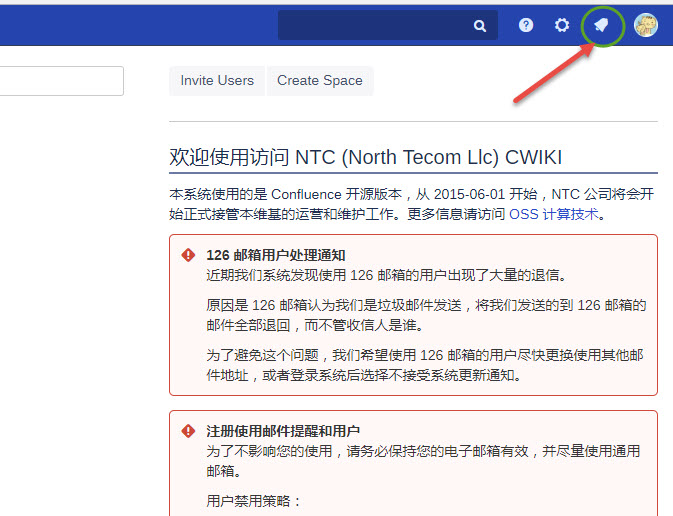Image resolution: width=673 pixels, height=516 pixels.
Task: Click the paragraph starting 为了避免这个问题
Action: [425, 365]
